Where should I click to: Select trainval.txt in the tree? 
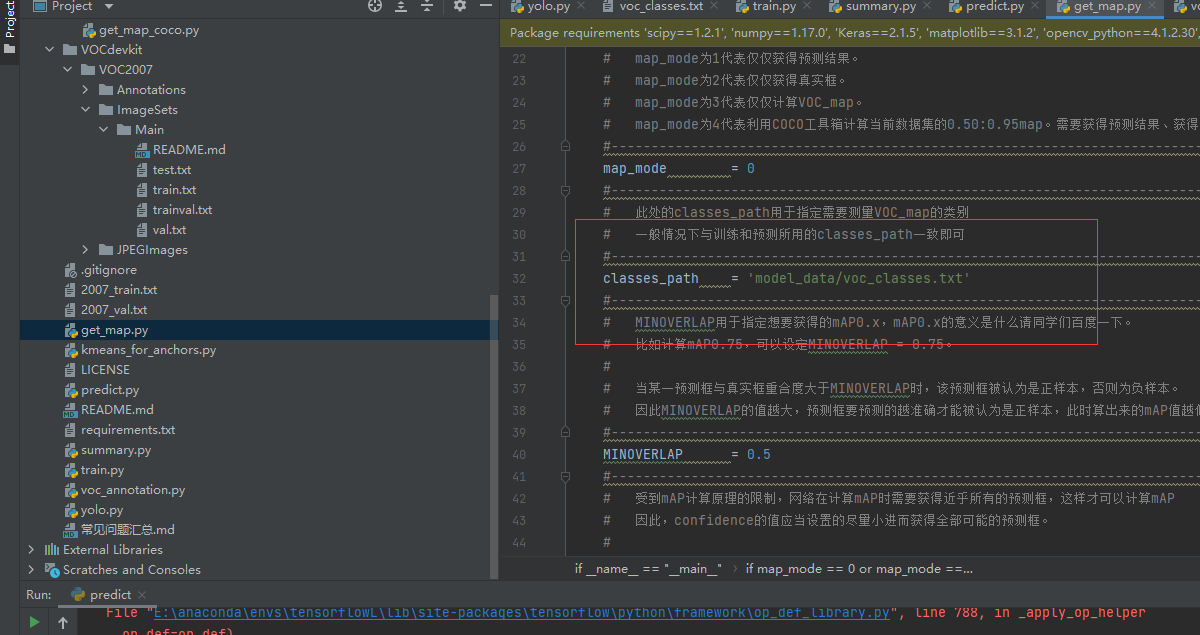tap(182, 210)
